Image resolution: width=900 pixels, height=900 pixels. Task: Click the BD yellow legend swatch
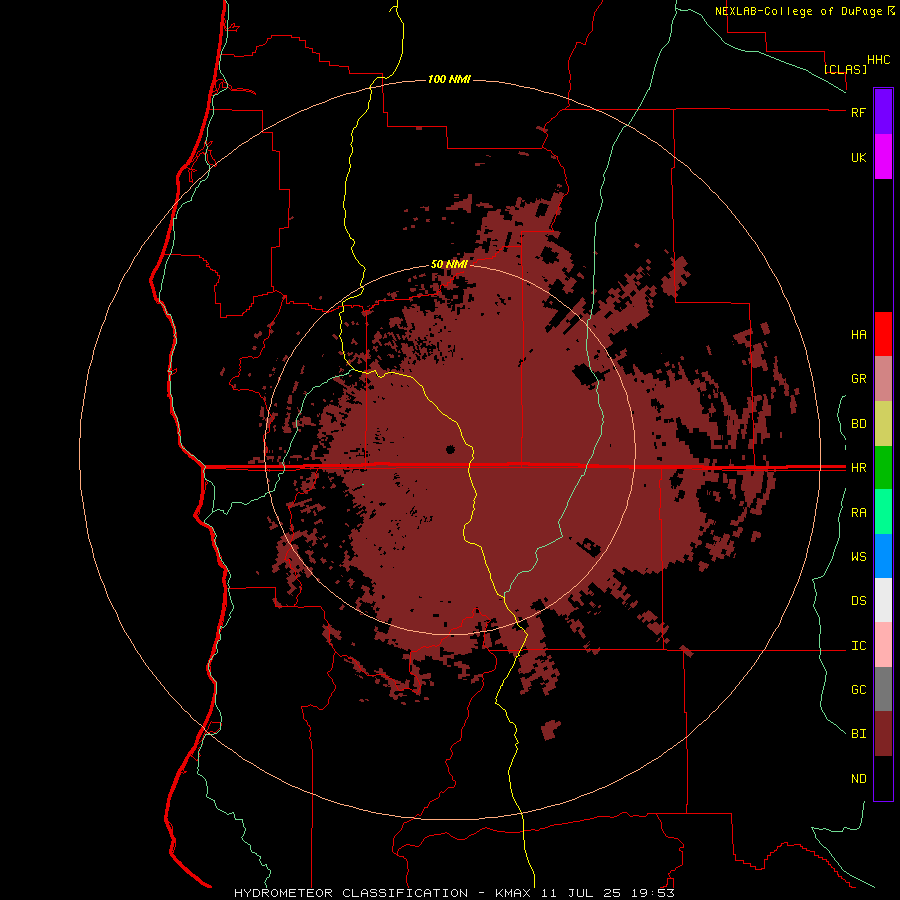[883, 424]
